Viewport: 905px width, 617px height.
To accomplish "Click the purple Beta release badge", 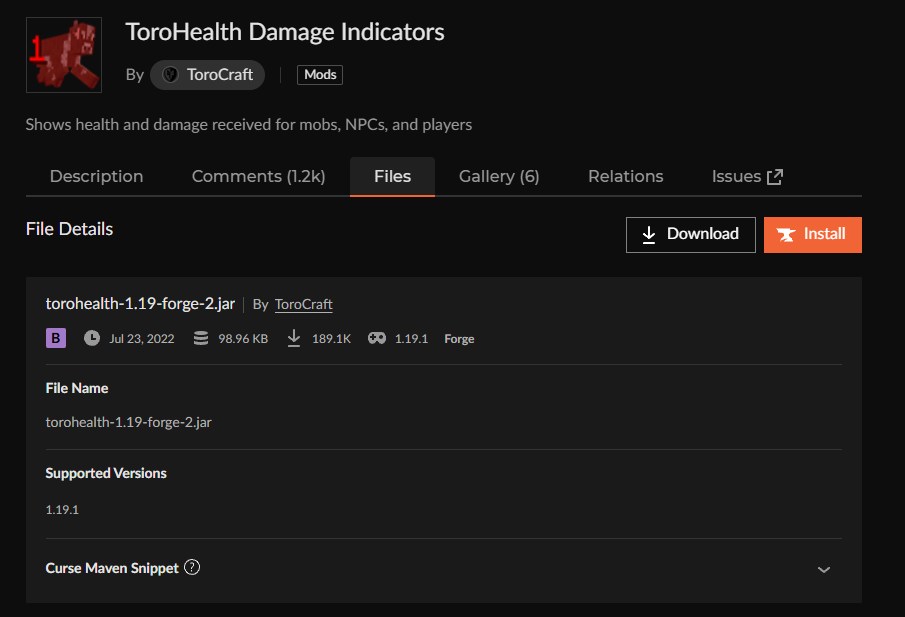I will 56,339.
